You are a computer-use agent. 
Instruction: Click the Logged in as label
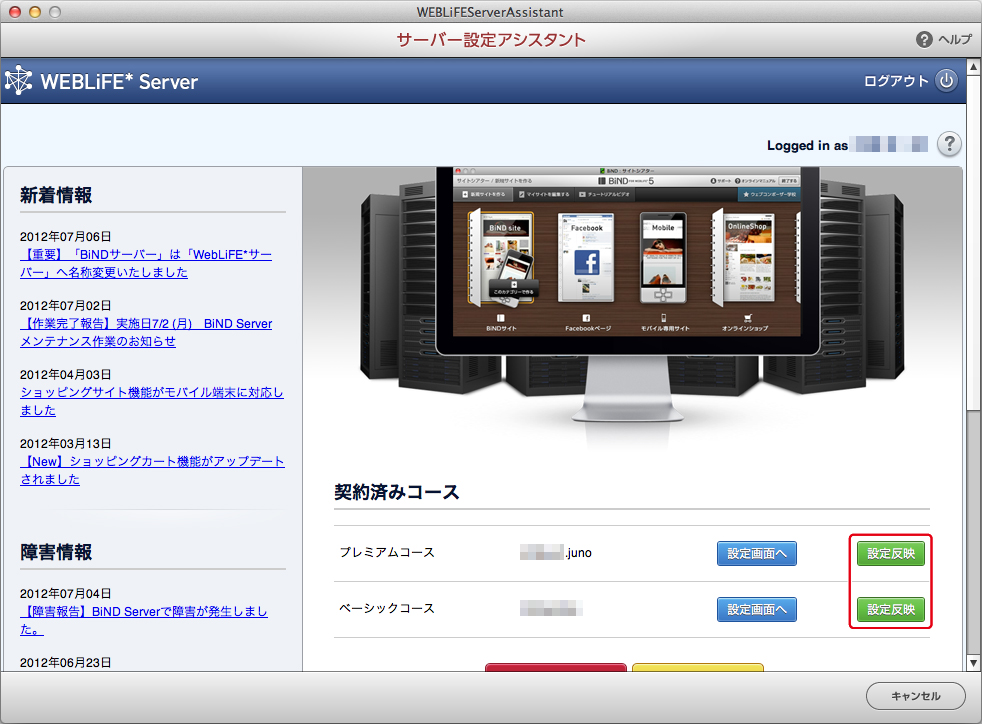coord(807,145)
